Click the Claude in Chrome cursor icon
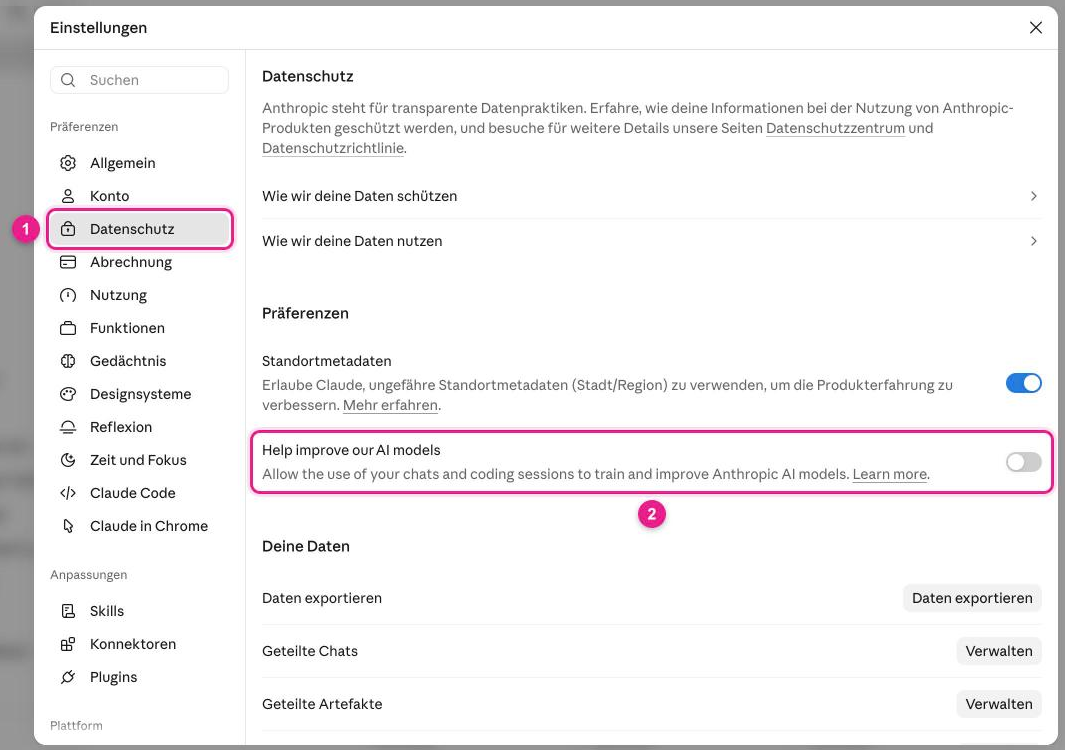Image resolution: width=1065 pixels, height=750 pixels. point(68,526)
